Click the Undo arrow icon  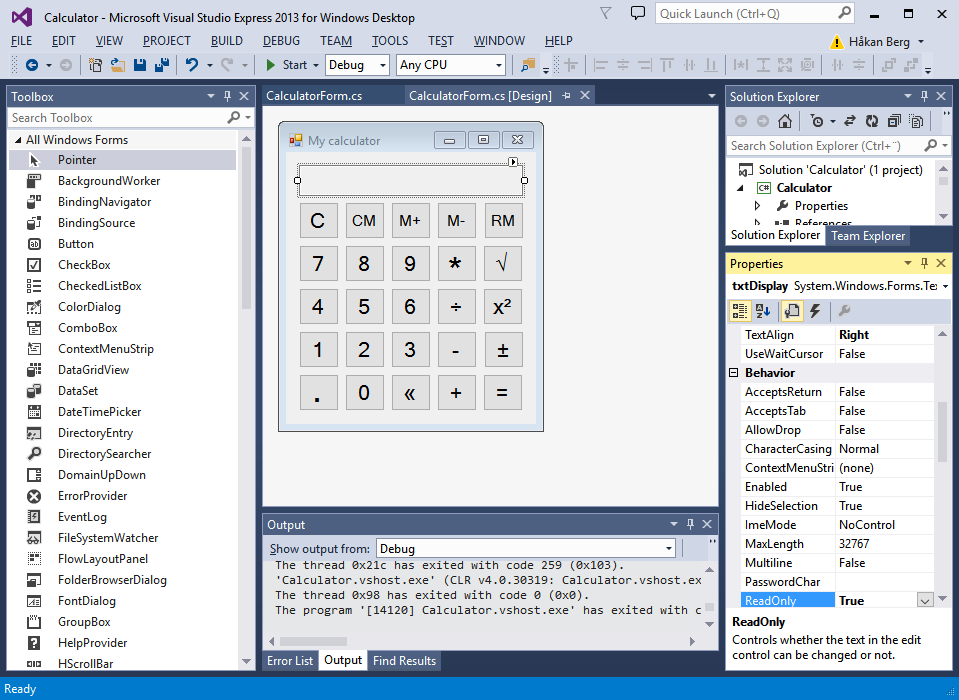[x=192, y=65]
